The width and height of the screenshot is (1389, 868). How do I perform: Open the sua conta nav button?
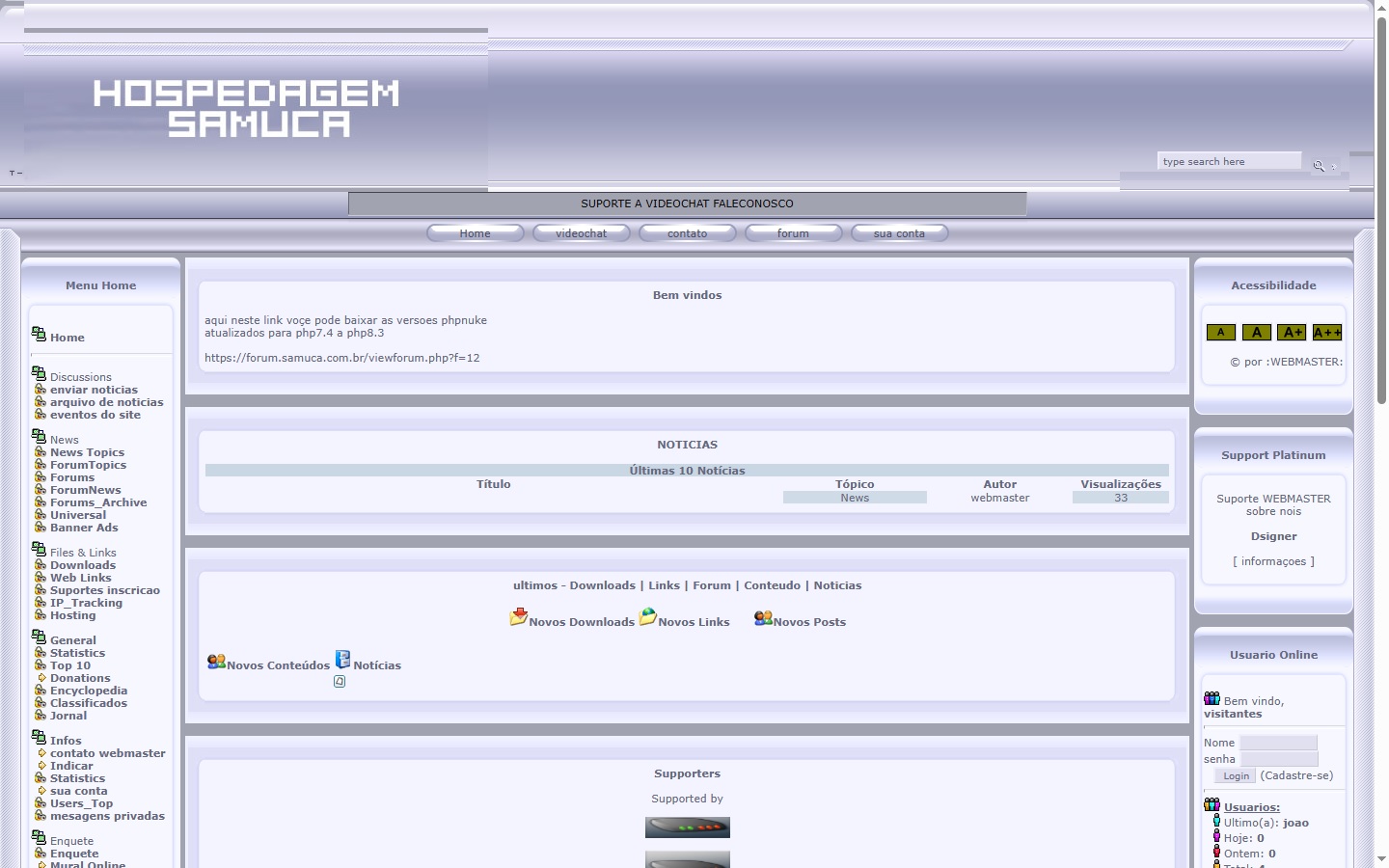(x=900, y=233)
